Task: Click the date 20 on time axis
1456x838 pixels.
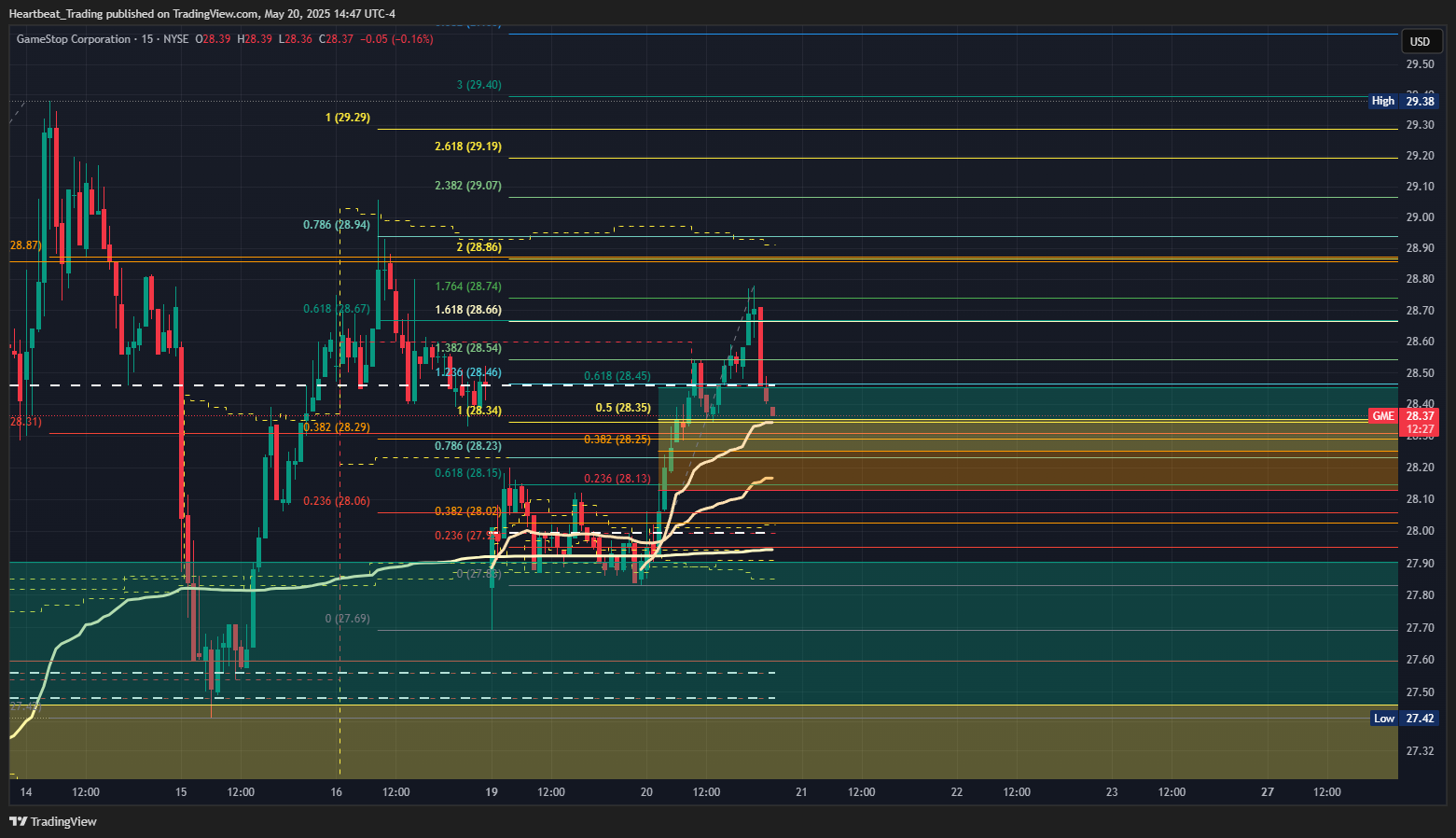Action: pyautogui.click(x=646, y=792)
